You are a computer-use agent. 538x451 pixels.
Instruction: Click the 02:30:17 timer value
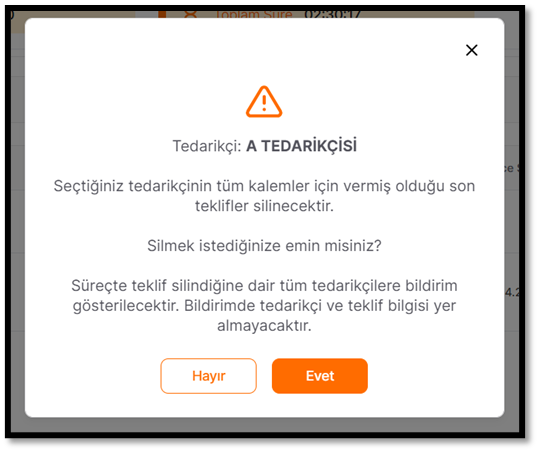[332, 14]
